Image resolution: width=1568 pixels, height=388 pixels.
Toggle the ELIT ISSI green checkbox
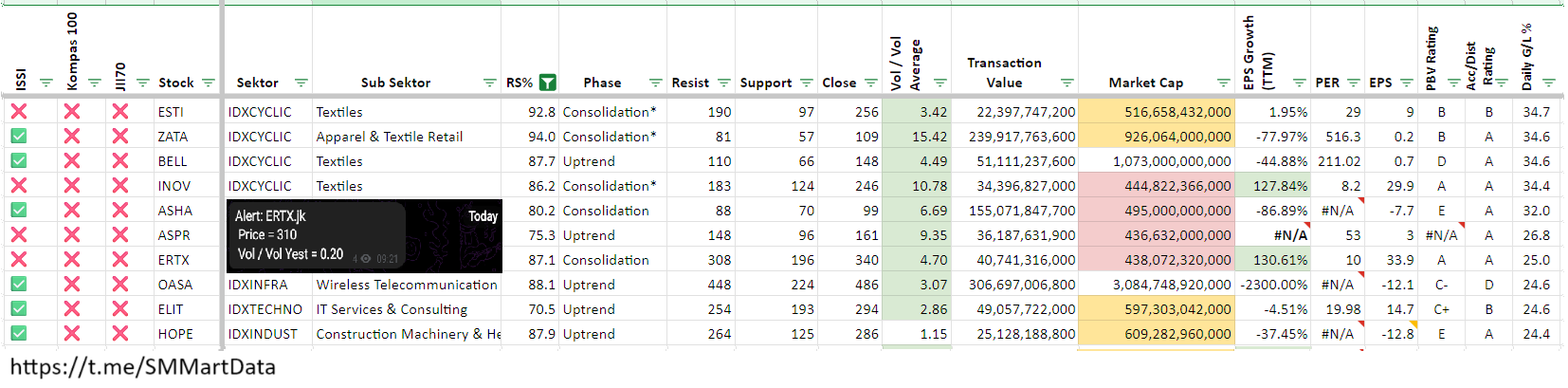(18, 309)
